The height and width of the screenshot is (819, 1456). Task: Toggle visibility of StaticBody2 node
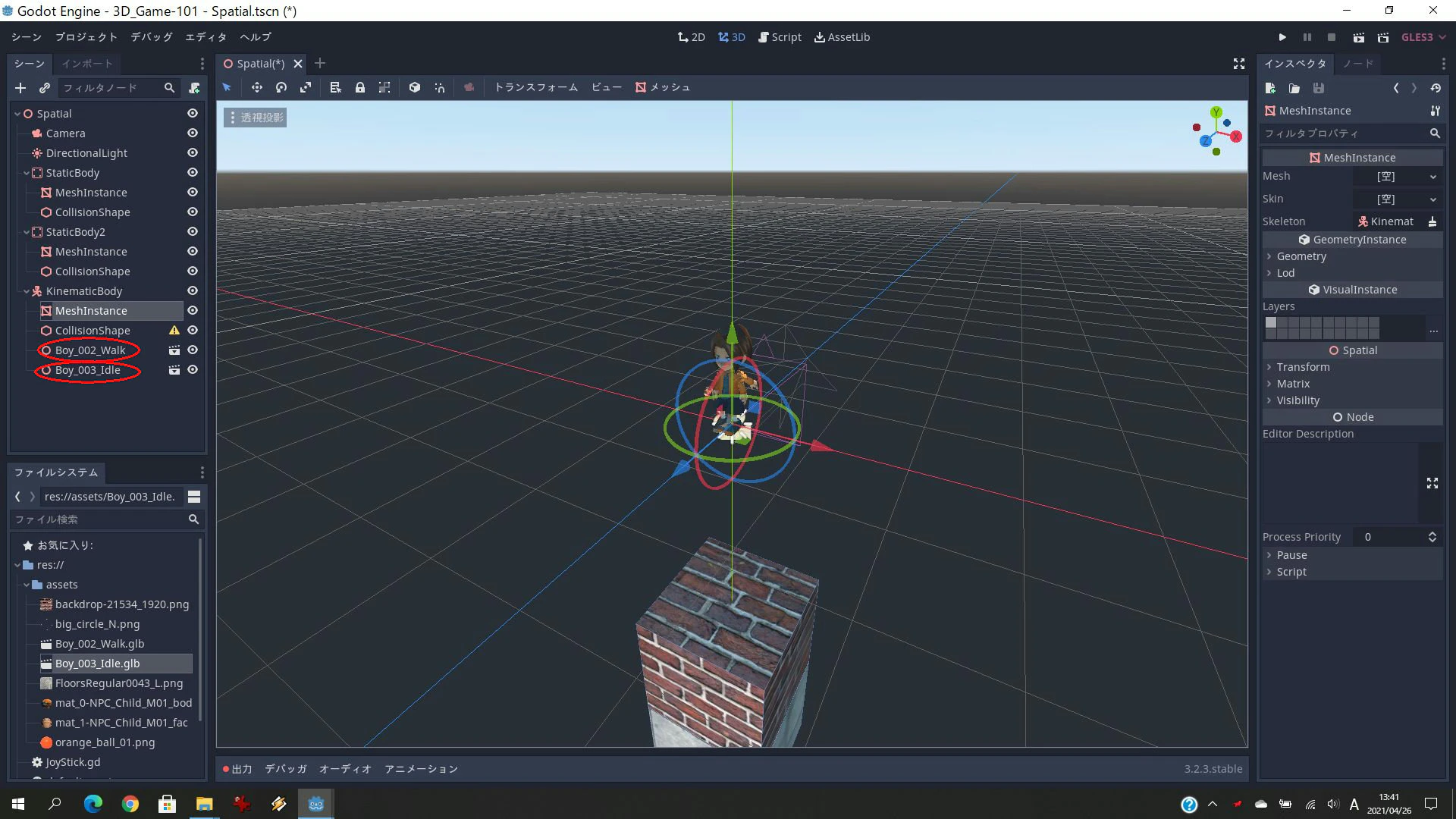click(x=193, y=232)
